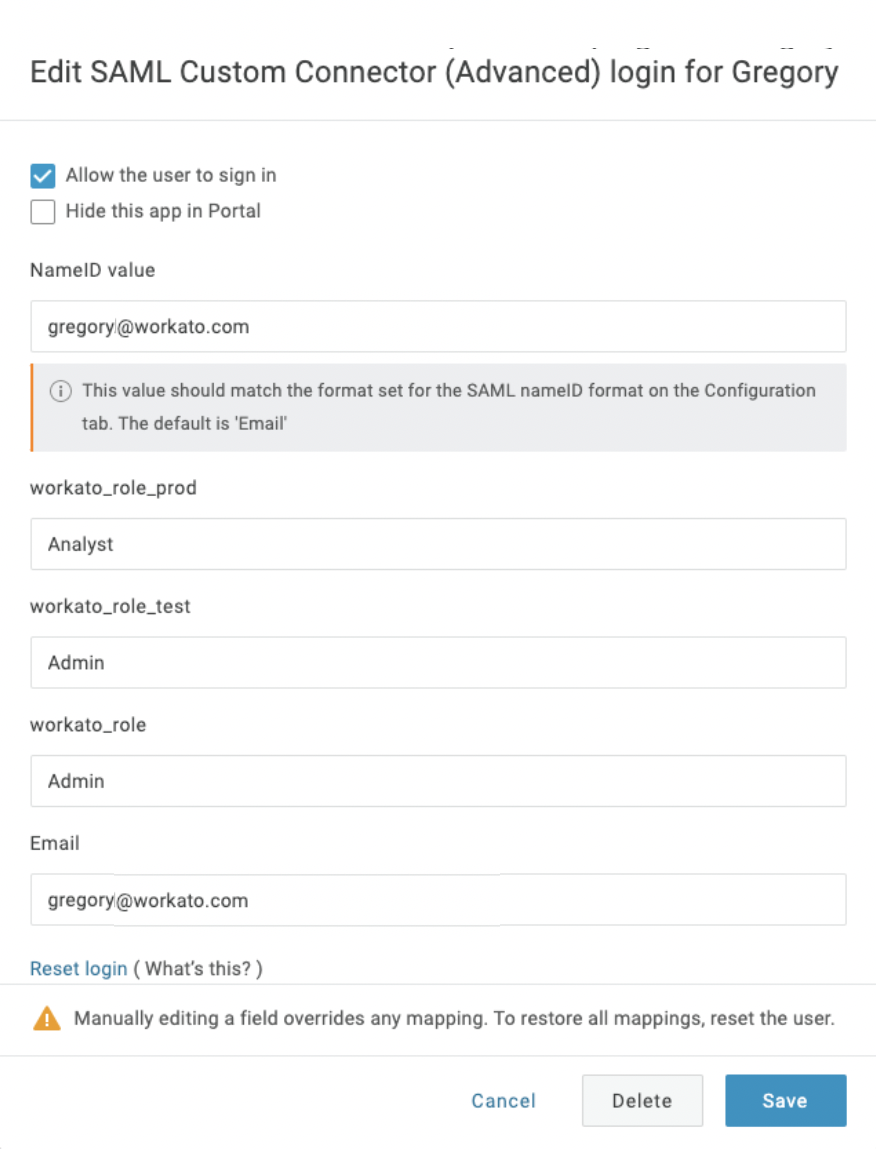Save the login changes

(x=785, y=1101)
